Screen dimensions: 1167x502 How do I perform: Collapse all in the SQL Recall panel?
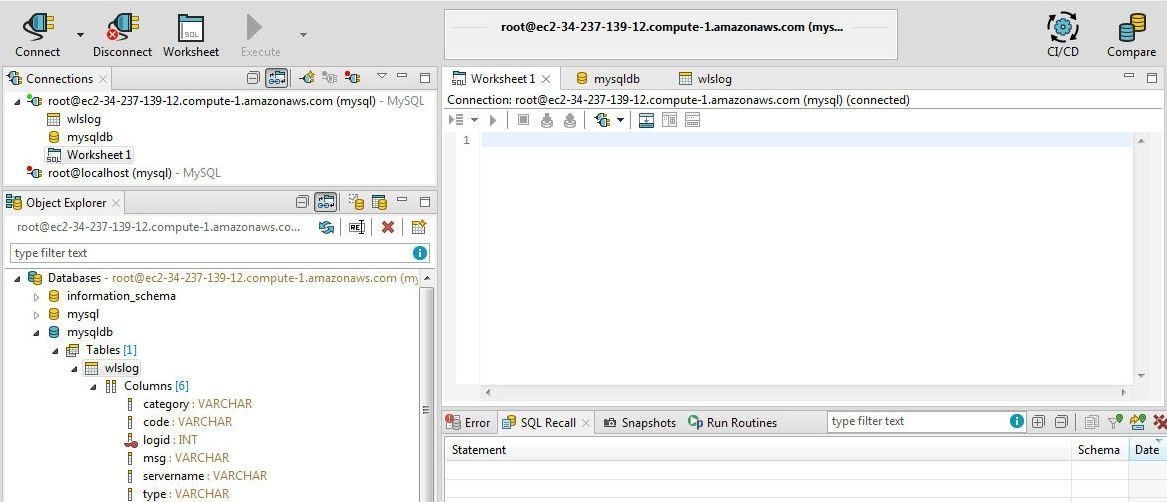1061,422
